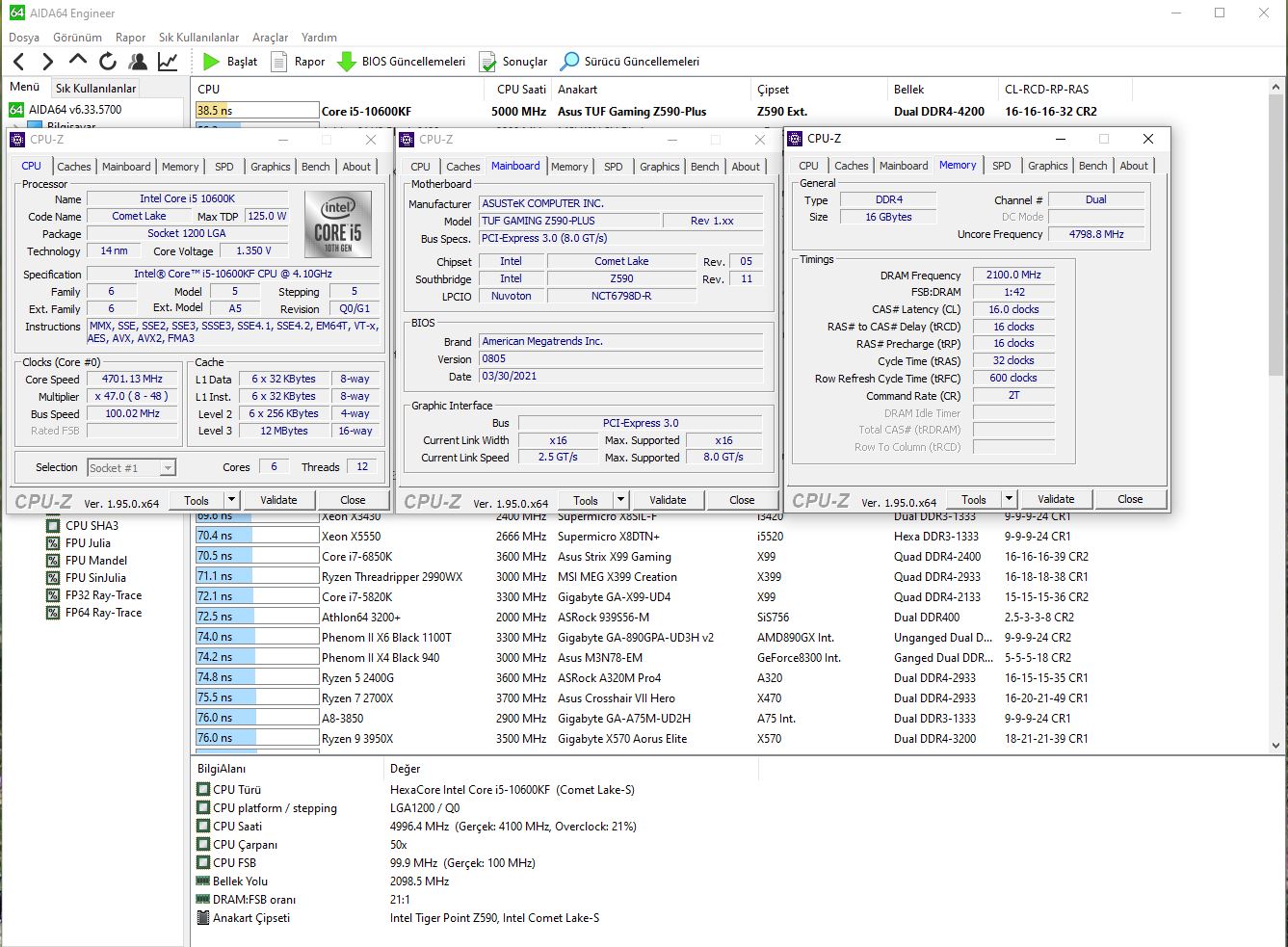This screenshot has height=947, width=1288.
Task: Expand Tools dropdown arrow in Mainboard CPU-Z
Action: [620, 500]
